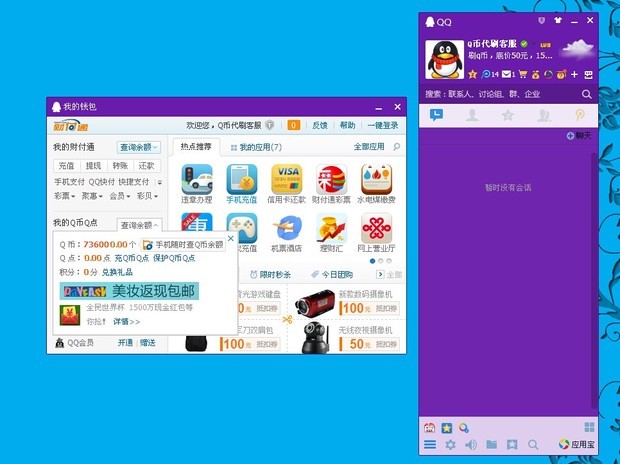The image size is (620, 464).
Task: Open the money bag wallet icon in QQ panel
Action: [535, 74]
